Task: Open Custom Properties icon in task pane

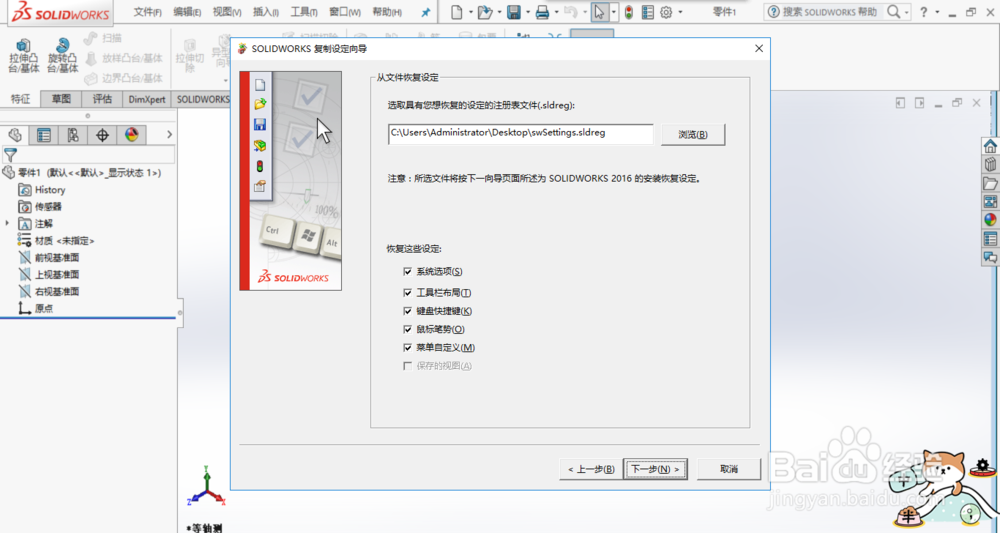Action: pos(990,238)
